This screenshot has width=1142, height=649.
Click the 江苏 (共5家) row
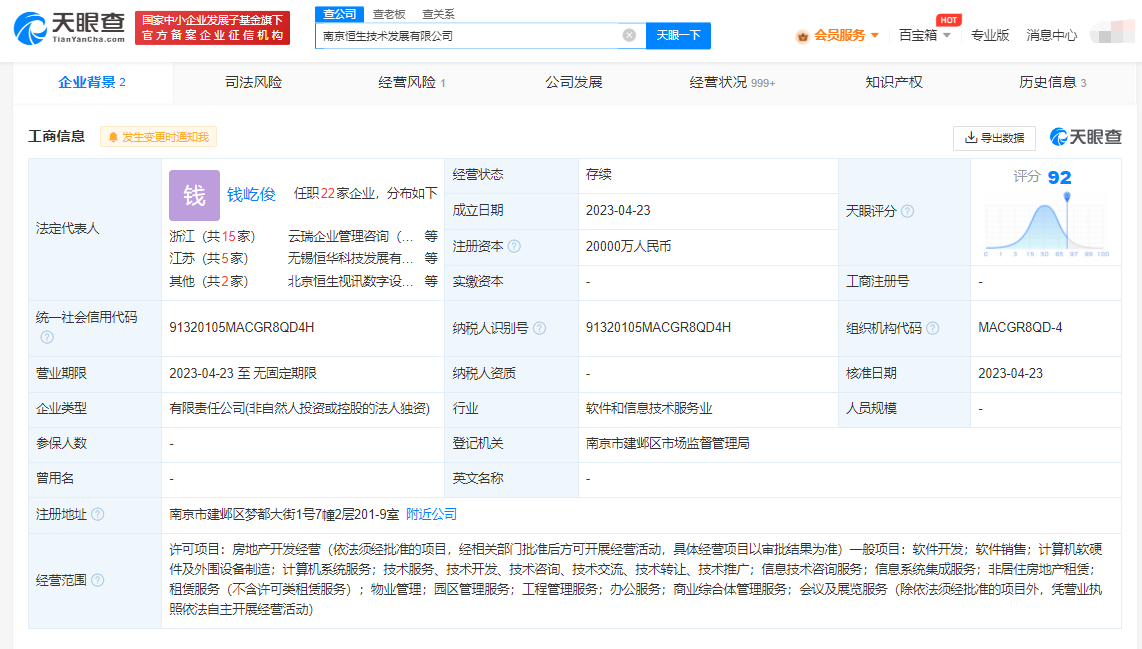(209, 259)
